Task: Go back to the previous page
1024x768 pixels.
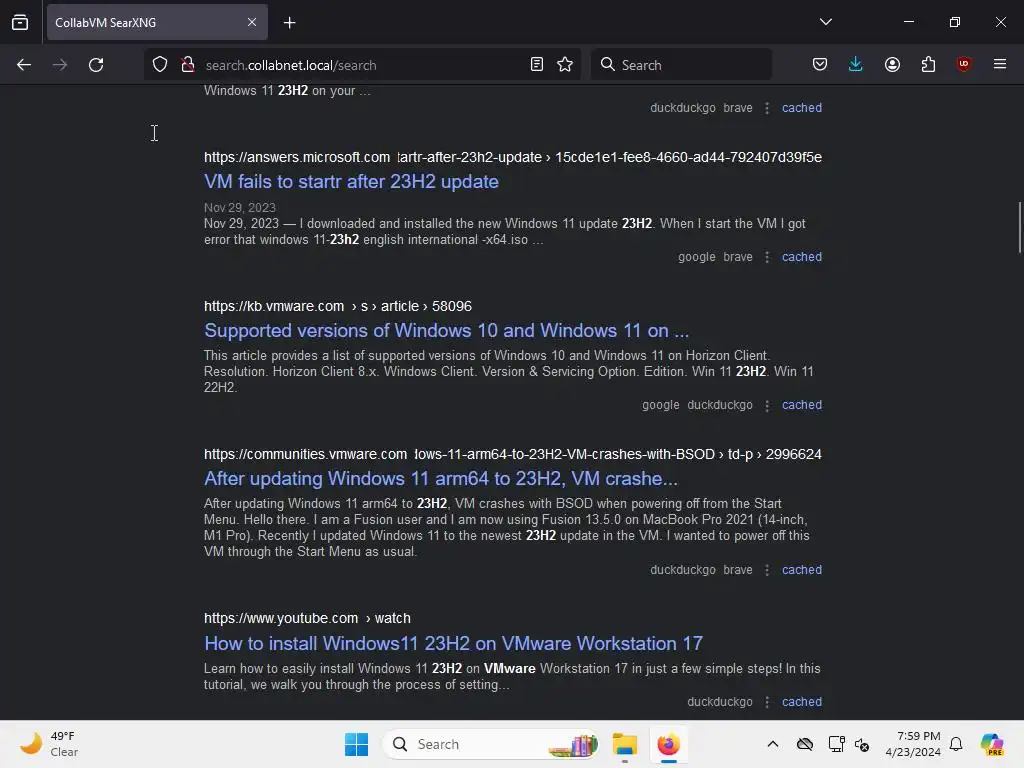Action: pyautogui.click(x=24, y=65)
